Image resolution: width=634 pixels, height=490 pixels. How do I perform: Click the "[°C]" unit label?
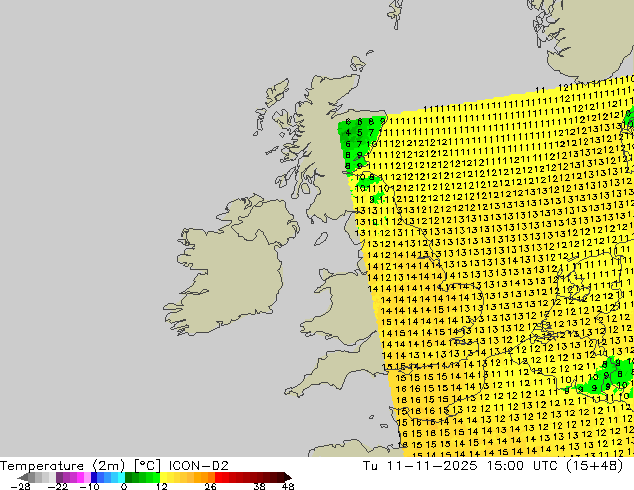coord(147,466)
